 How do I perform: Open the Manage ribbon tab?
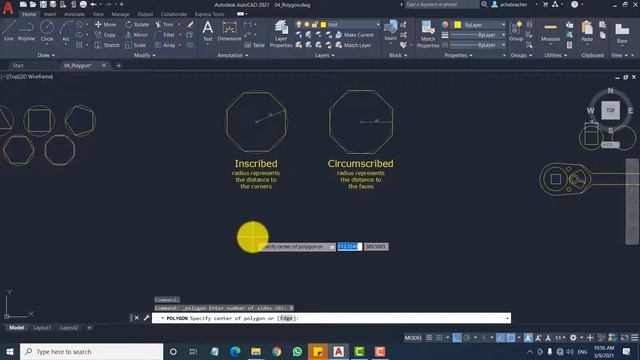click(x=120, y=14)
